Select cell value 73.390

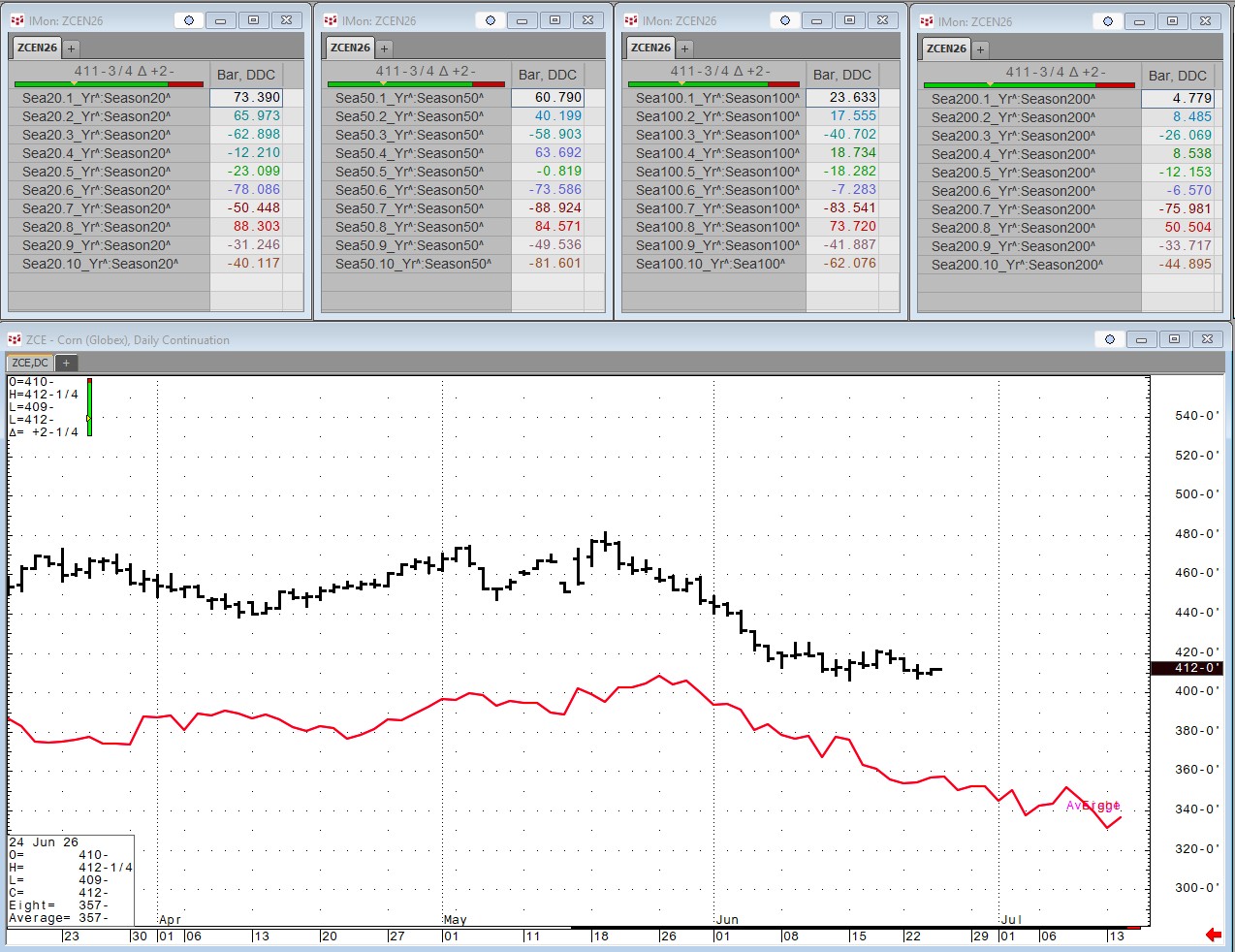click(x=246, y=98)
